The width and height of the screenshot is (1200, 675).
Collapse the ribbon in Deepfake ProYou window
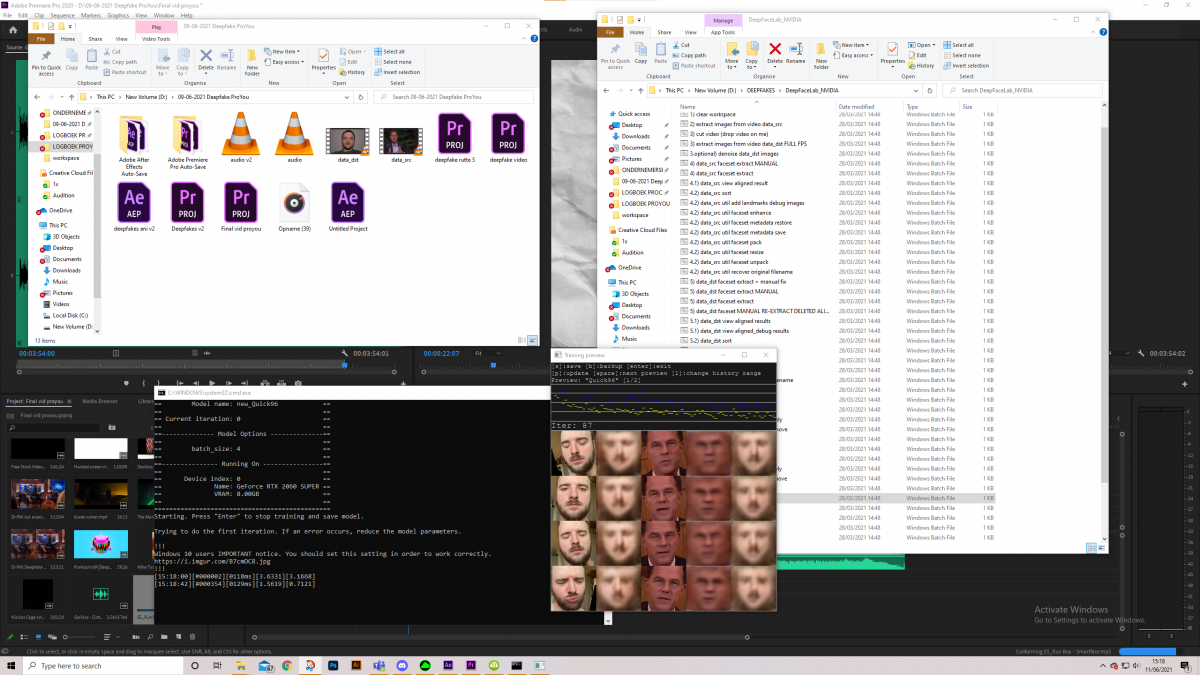(524, 39)
